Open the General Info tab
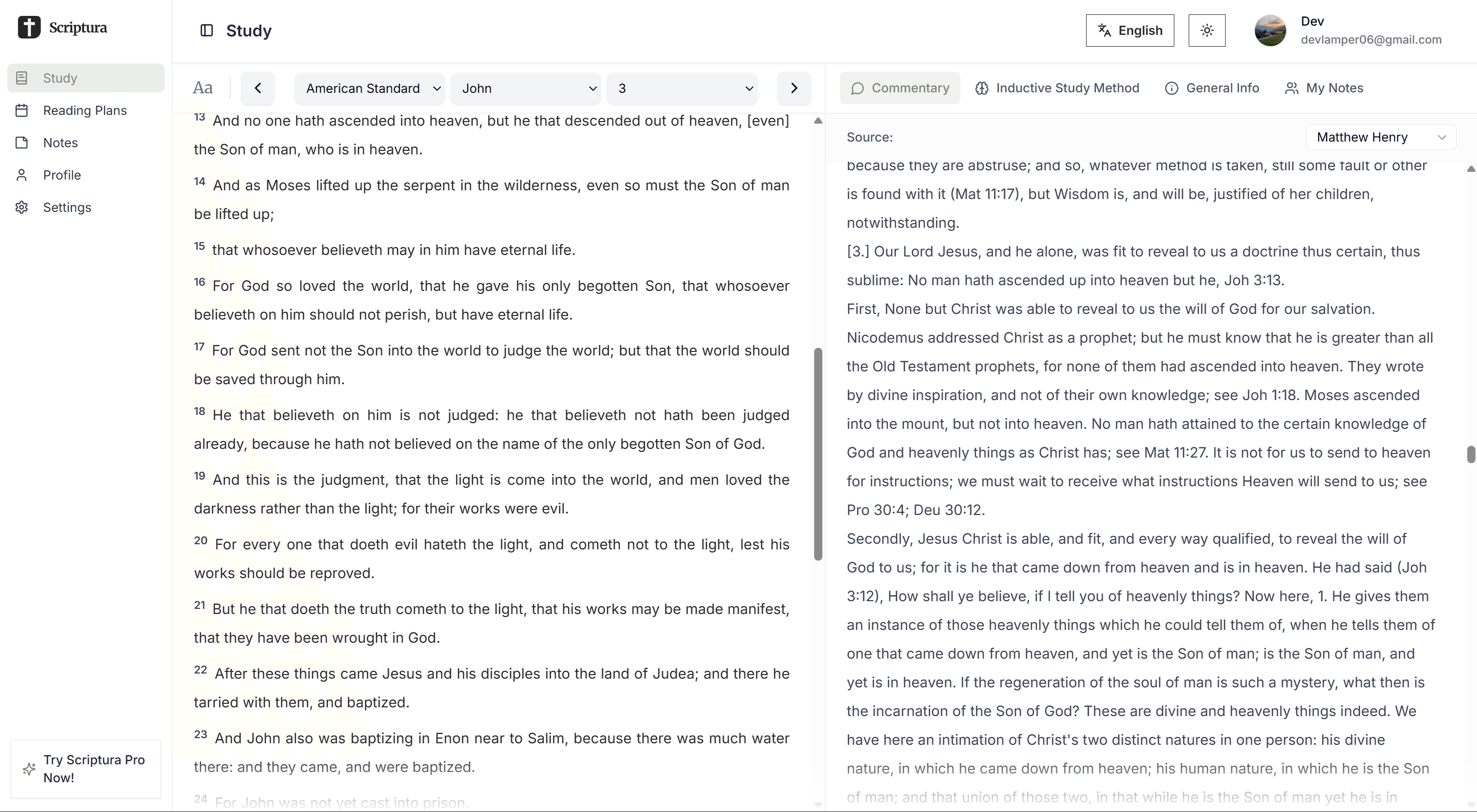The width and height of the screenshot is (1477, 812). pos(1212,88)
